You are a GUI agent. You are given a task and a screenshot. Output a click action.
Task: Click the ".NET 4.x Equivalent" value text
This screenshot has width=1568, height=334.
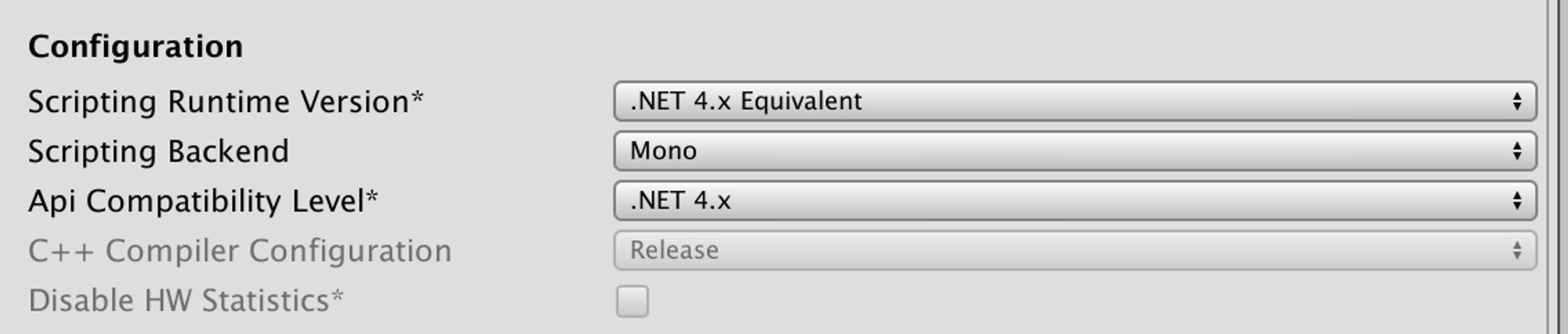746,101
